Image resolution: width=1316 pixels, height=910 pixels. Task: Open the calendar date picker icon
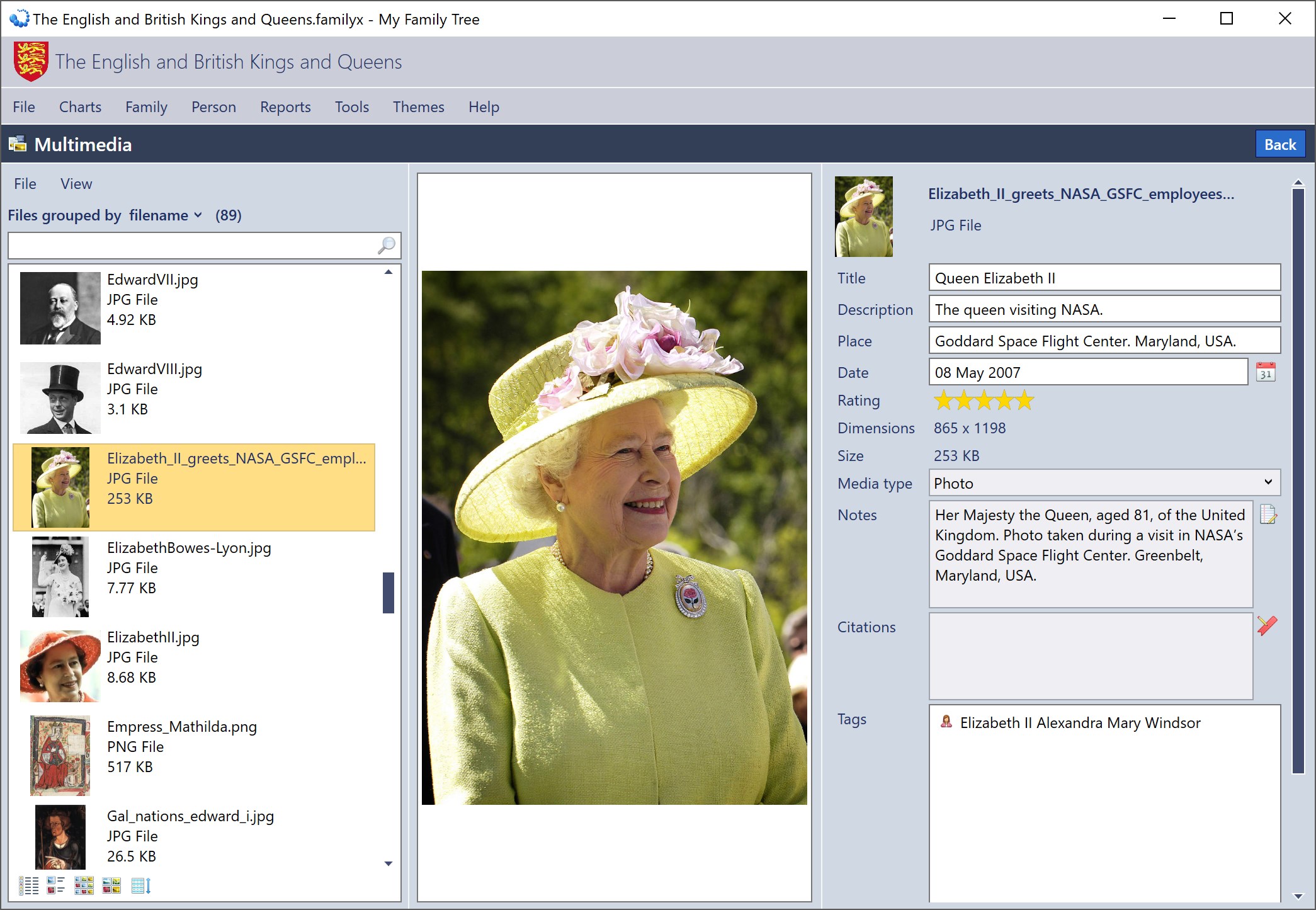[x=1266, y=372]
